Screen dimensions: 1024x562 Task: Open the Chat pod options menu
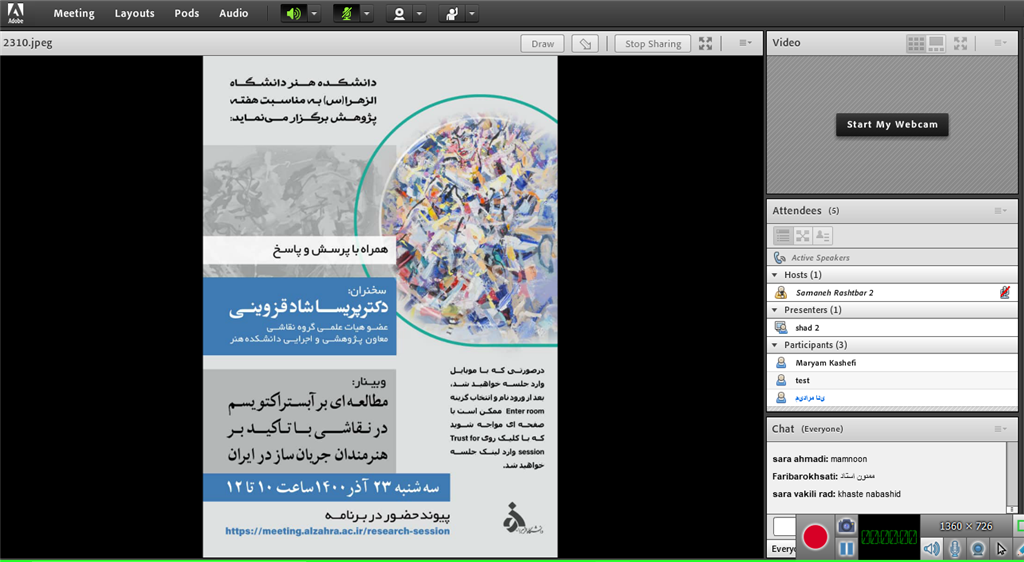(1000, 429)
